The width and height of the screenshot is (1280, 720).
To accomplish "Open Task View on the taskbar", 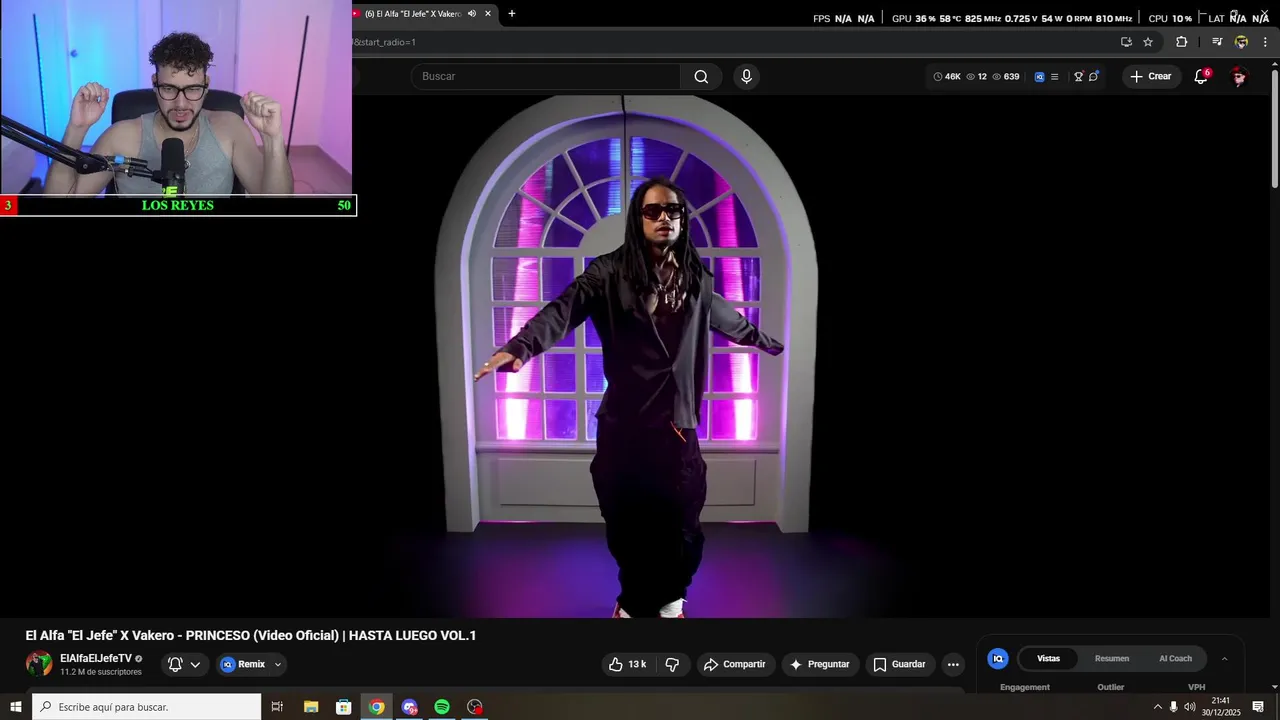I will (277, 707).
